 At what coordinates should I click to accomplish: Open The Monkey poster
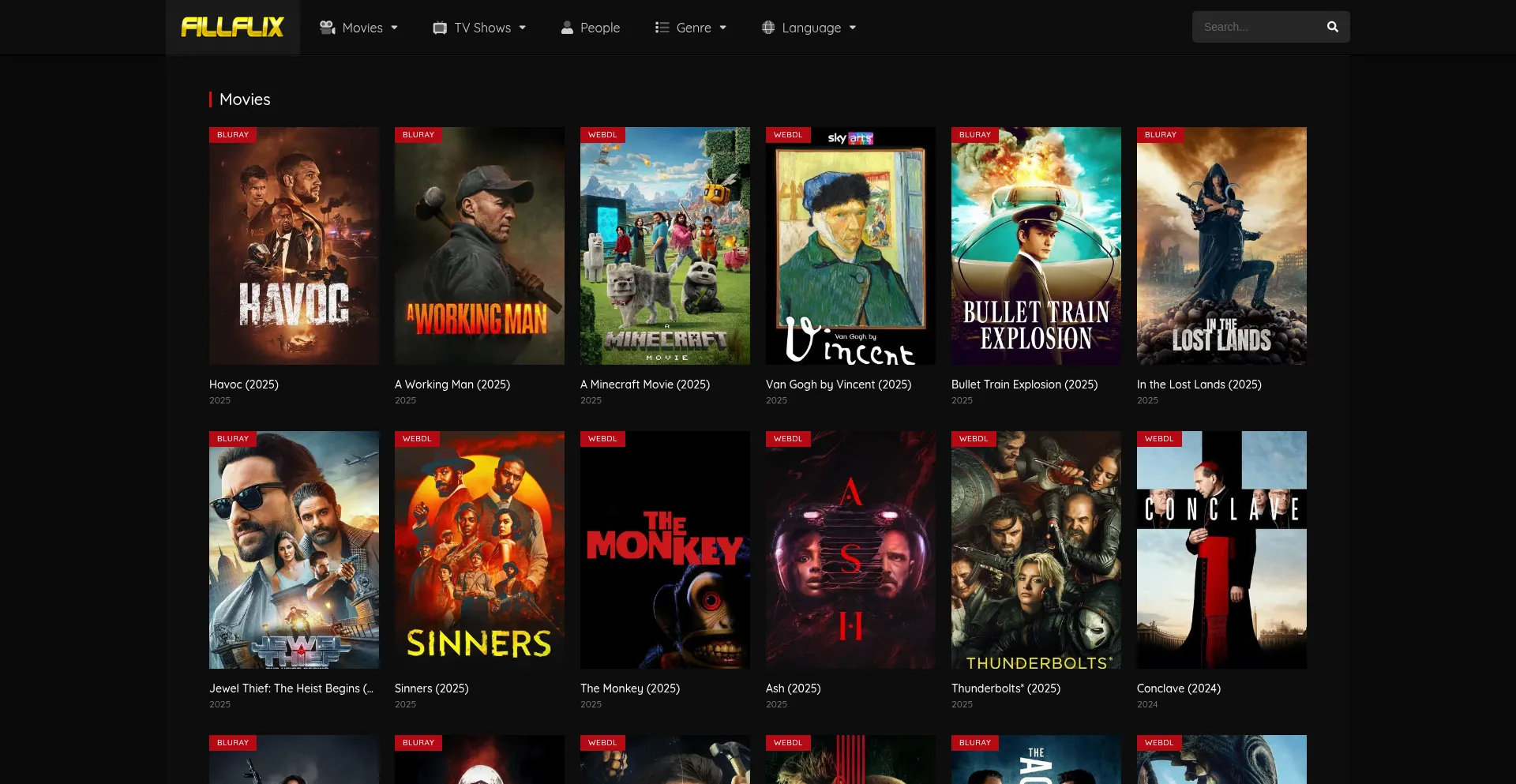click(x=665, y=550)
